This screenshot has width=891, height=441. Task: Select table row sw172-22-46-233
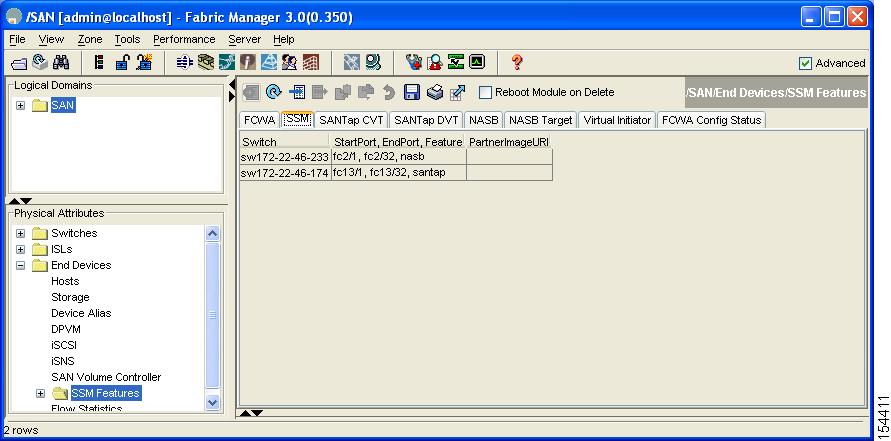coord(395,157)
